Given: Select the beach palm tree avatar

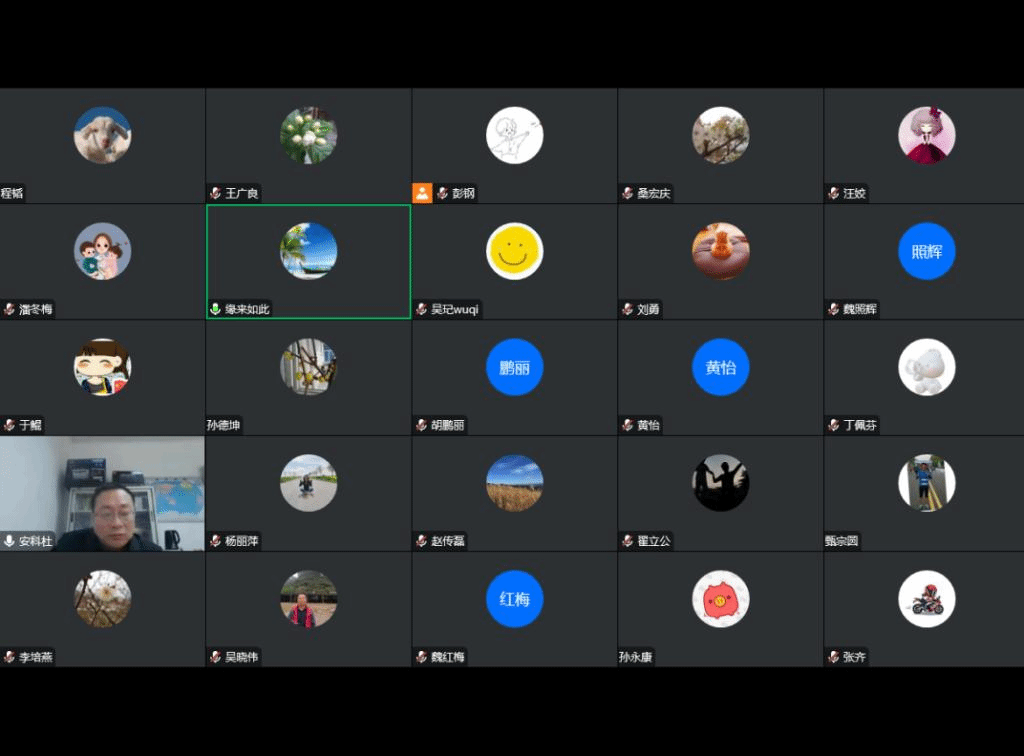Looking at the screenshot, I should pos(308,251).
